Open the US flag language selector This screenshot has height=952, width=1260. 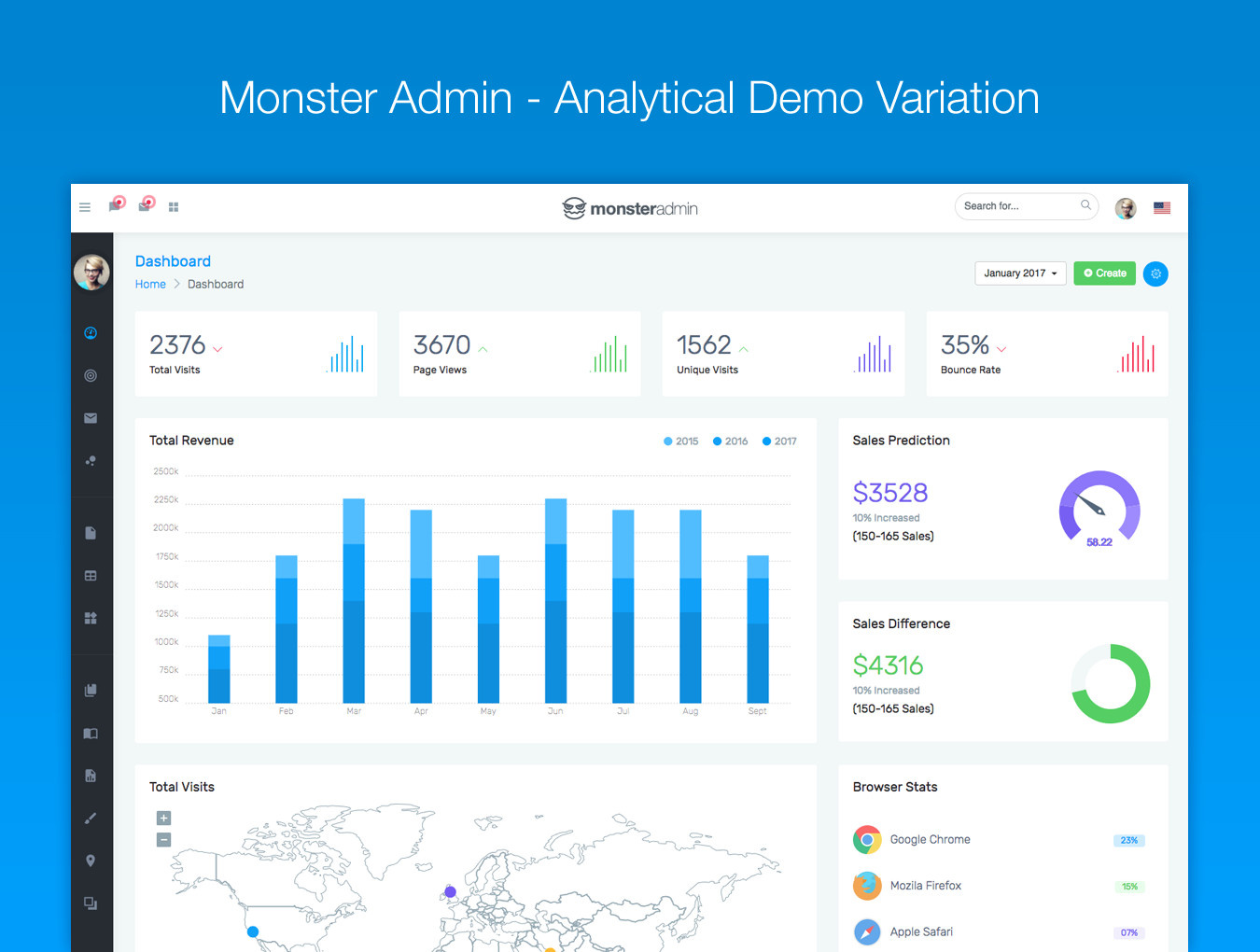coord(1161,208)
